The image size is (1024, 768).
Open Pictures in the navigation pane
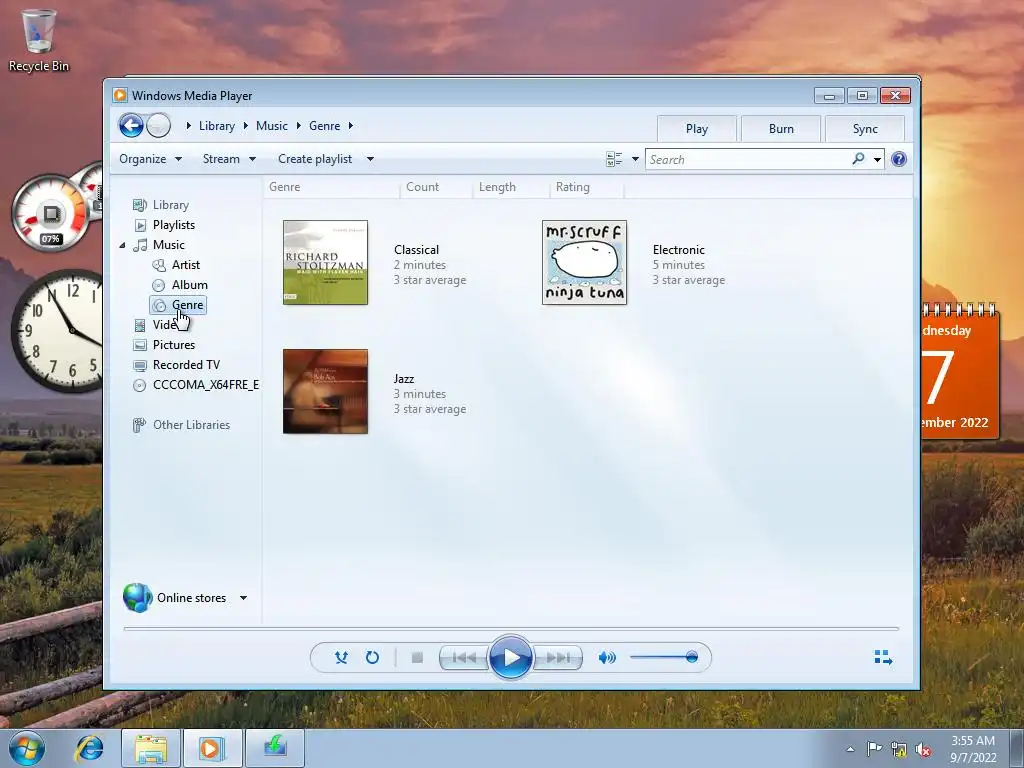[x=174, y=345]
